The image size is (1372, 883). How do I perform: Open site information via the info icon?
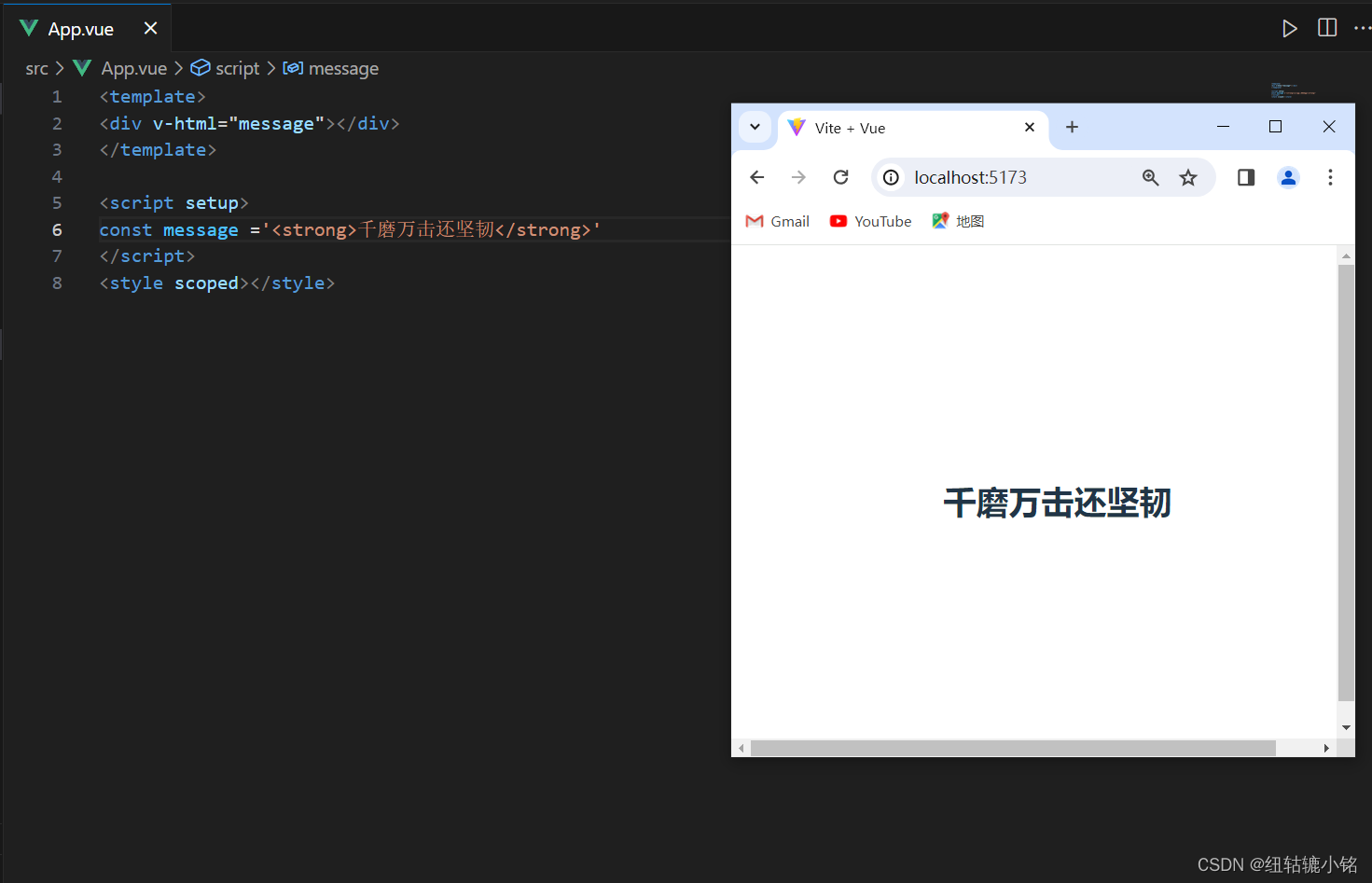[890, 177]
